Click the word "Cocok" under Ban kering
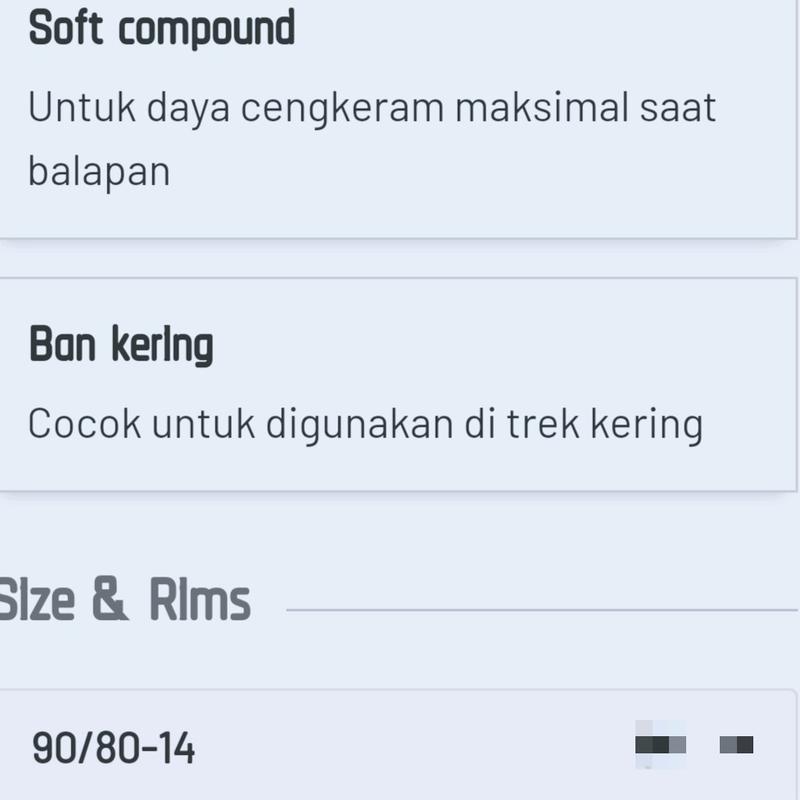This screenshot has width=800, height=800. pyautogui.click(x=84, y=424)
